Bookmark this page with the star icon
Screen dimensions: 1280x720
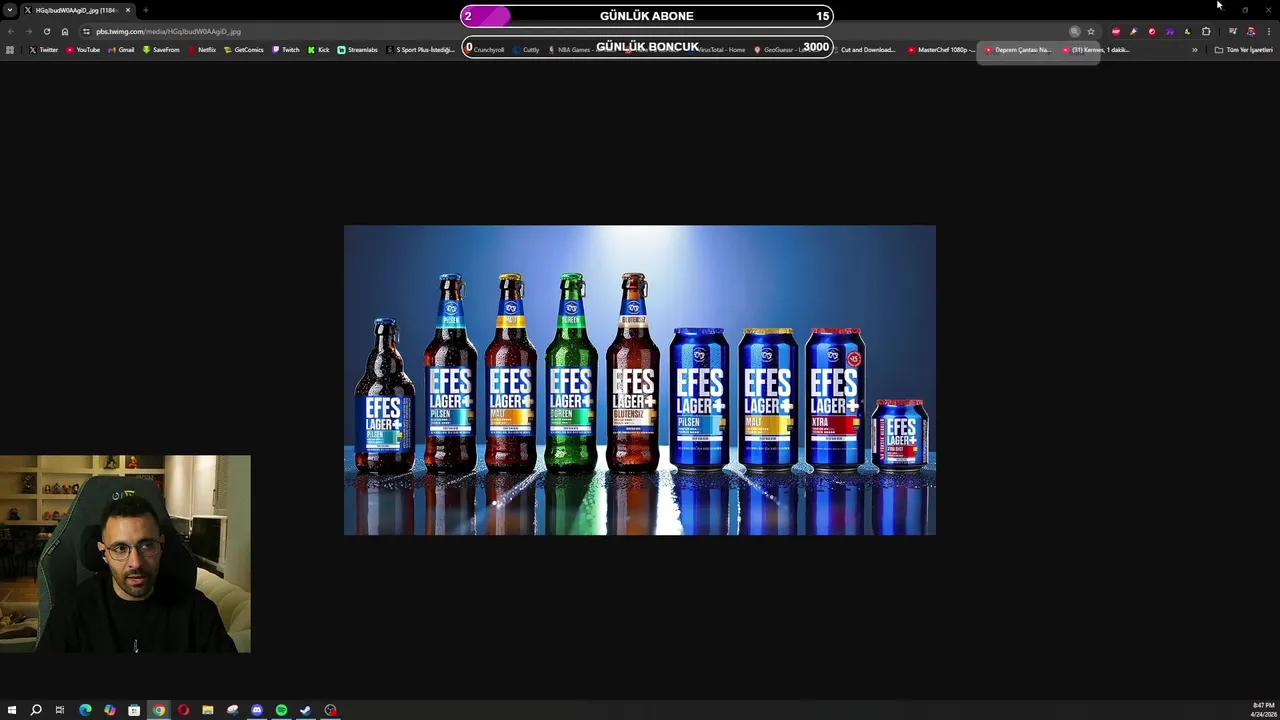click(1091, 31)
